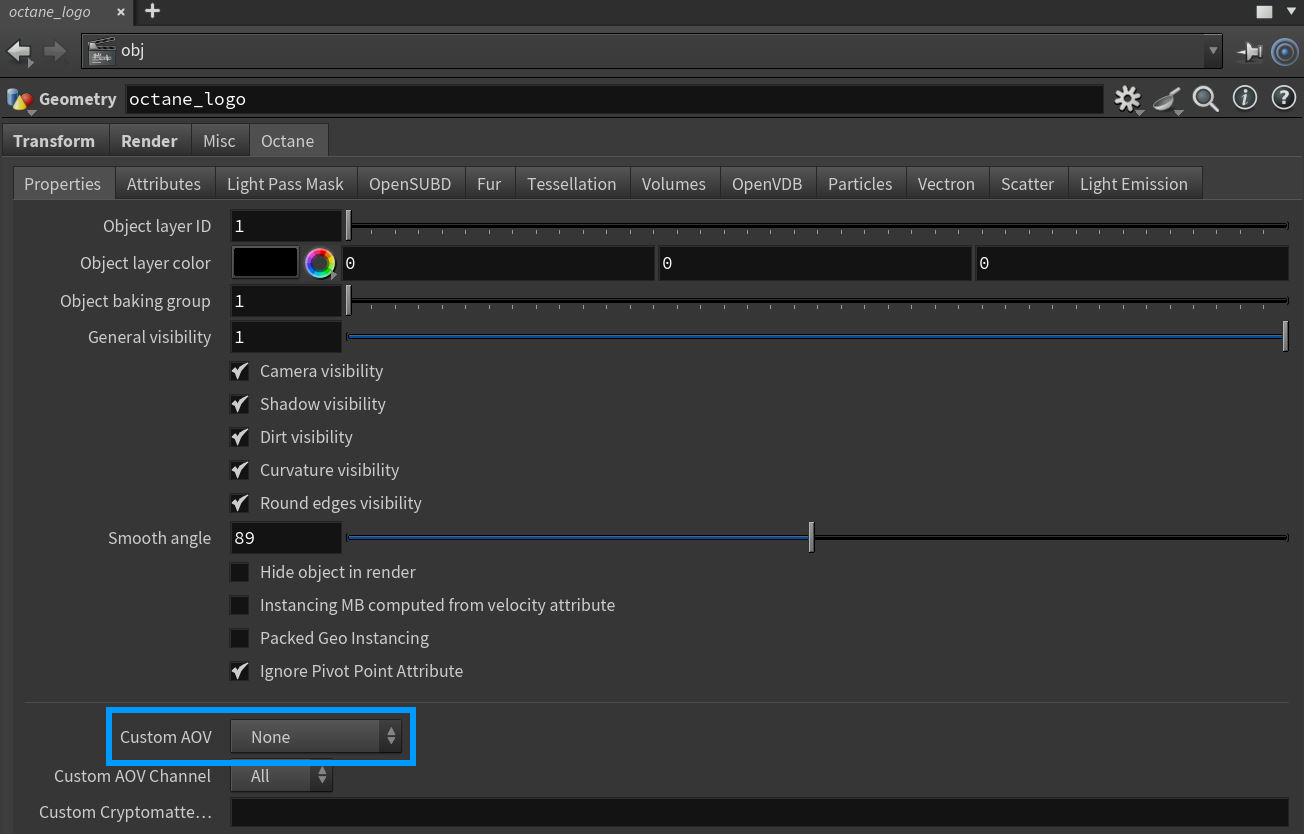Open the color wheel picker icon

tap(320, 263)
